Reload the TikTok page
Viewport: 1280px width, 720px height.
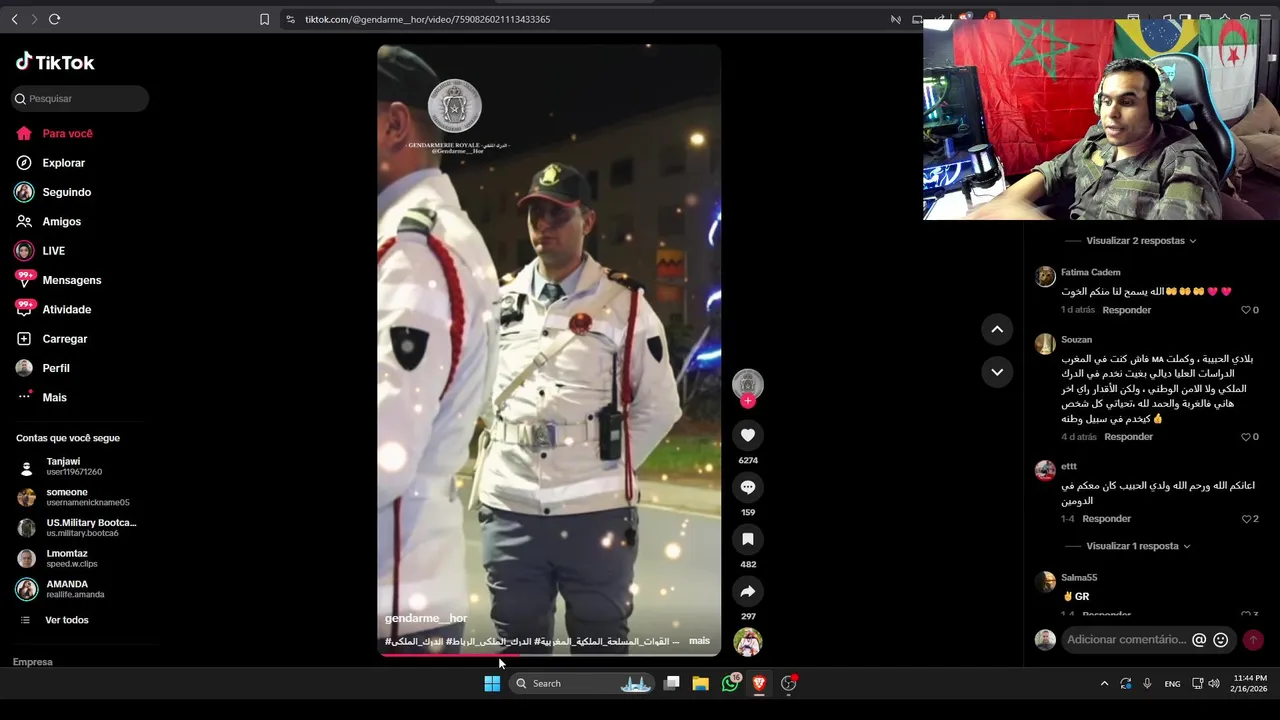pos(54,19)
